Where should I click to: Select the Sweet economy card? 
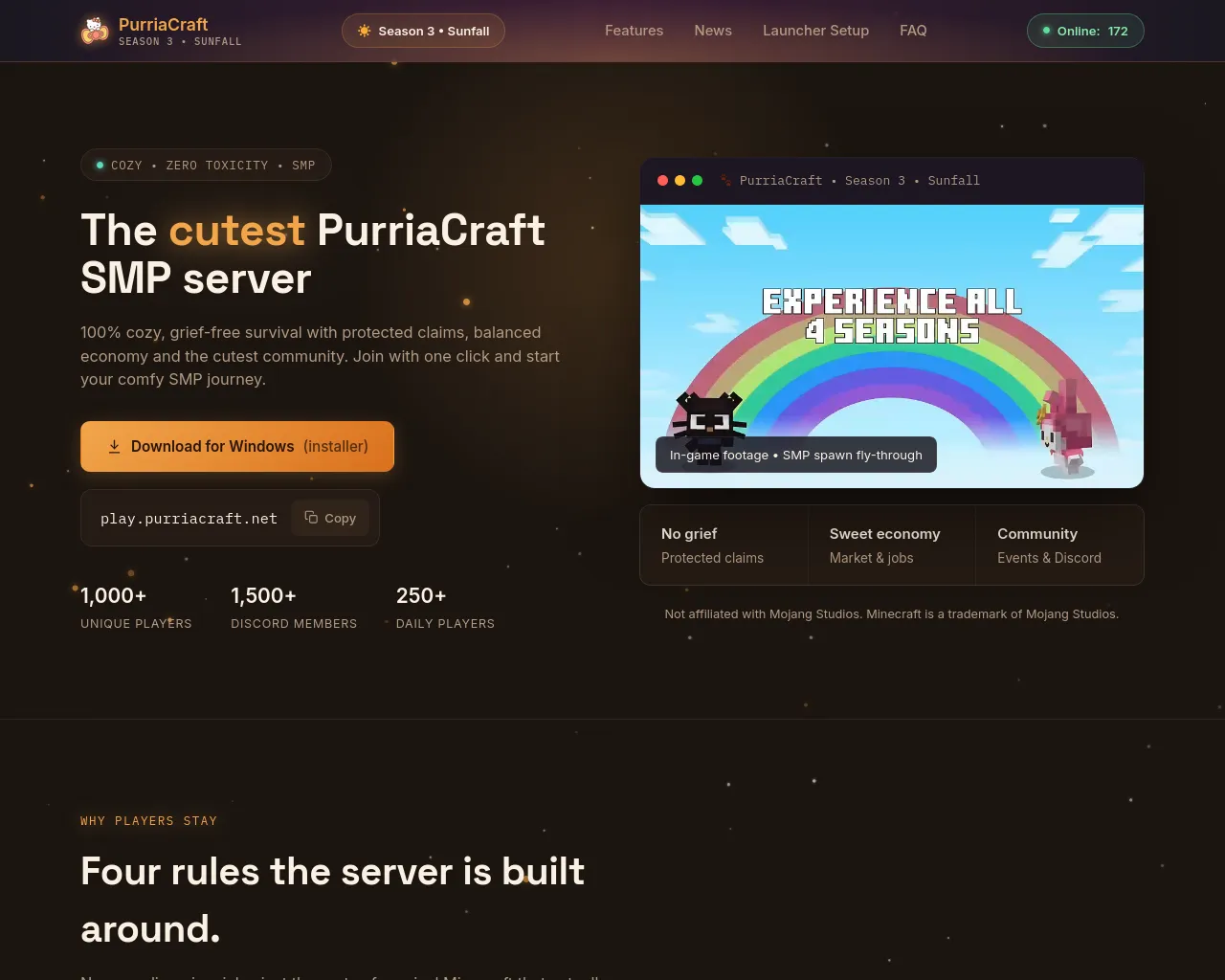coord(892,545)
